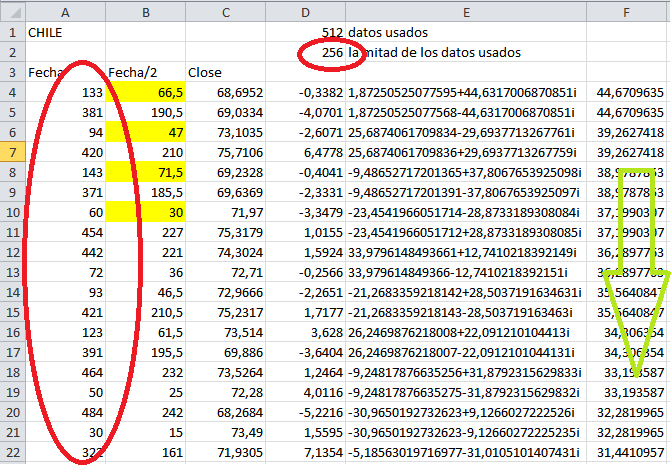Select row 7 header
This screenshot has width=672, height=466.
(x=12, y=152)
